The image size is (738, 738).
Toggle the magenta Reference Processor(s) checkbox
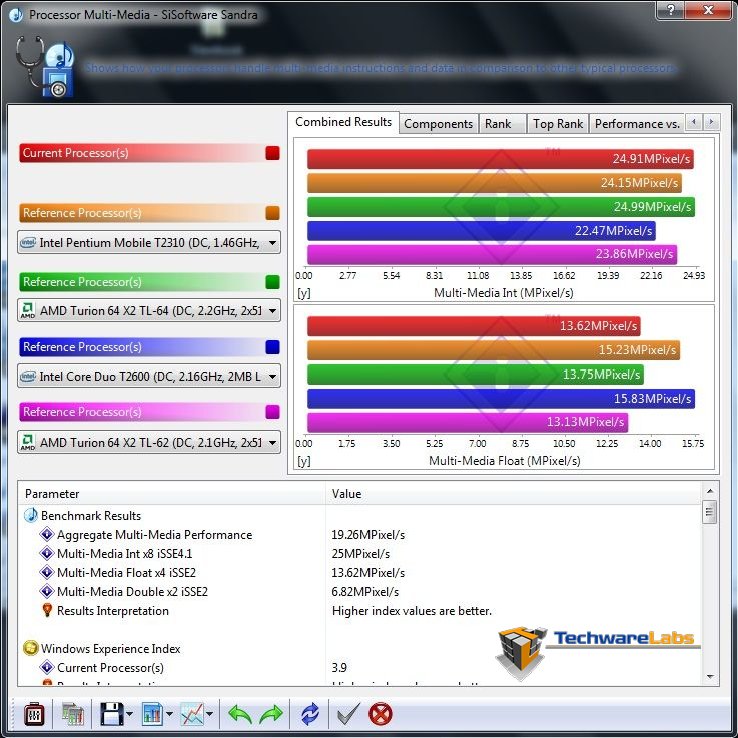pos(272,412)
